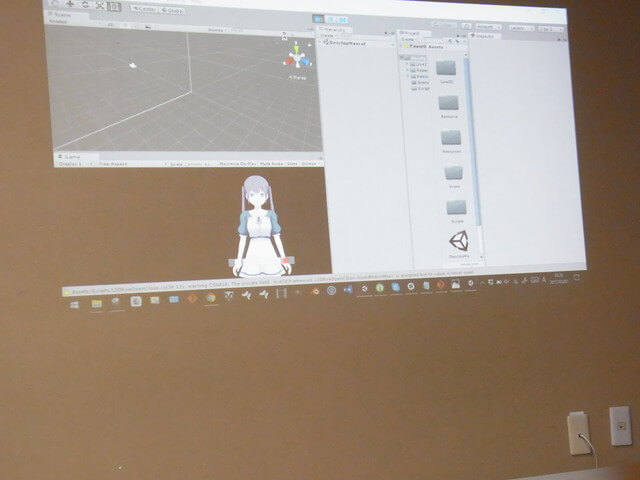Select the Script folder tree row
This screenshot has height=480, width=640.
(x=420, y=89)
